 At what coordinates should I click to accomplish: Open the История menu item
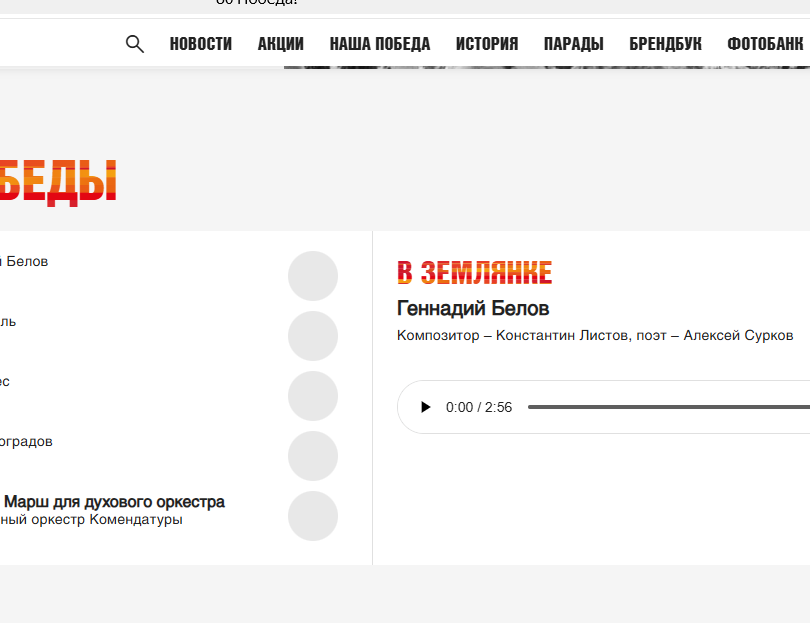point(487,44)
